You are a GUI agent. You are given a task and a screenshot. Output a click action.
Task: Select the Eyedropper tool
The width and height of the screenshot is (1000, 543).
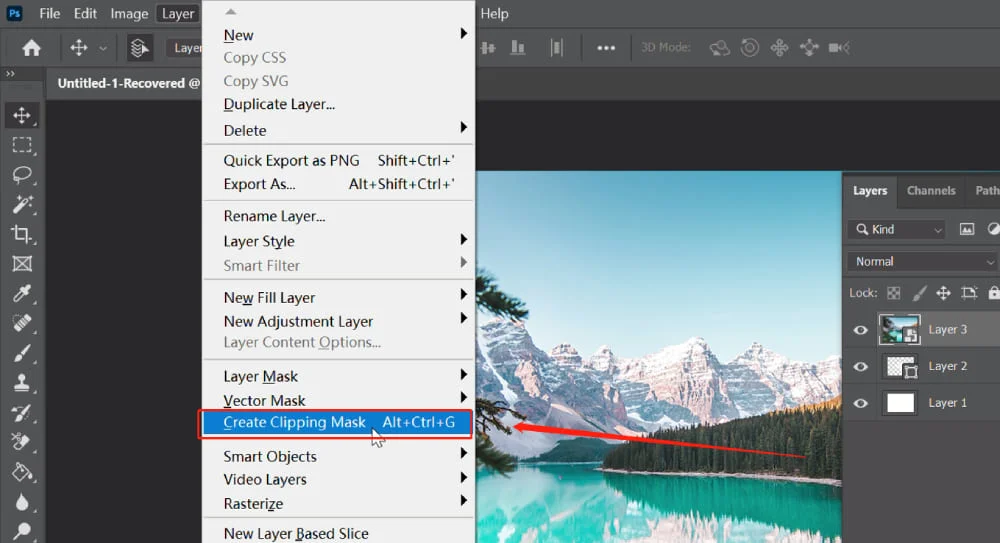click(22, 294)
